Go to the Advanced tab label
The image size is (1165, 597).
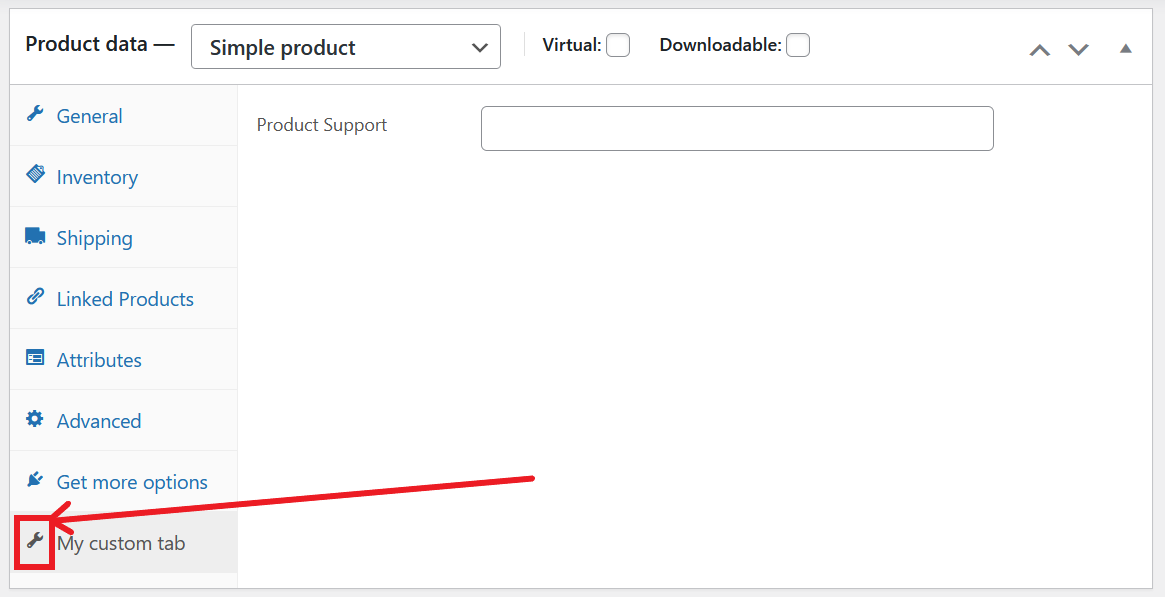[x=99, y=421]
